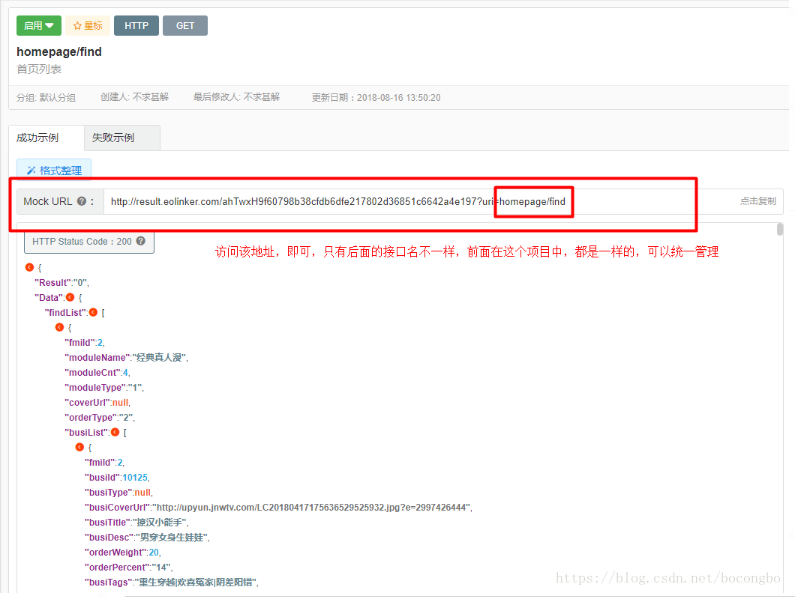The height and width of the screenshot is (597, 795).
Task: Click the "orderType":"2" line
Action: [x=99, y=417]
